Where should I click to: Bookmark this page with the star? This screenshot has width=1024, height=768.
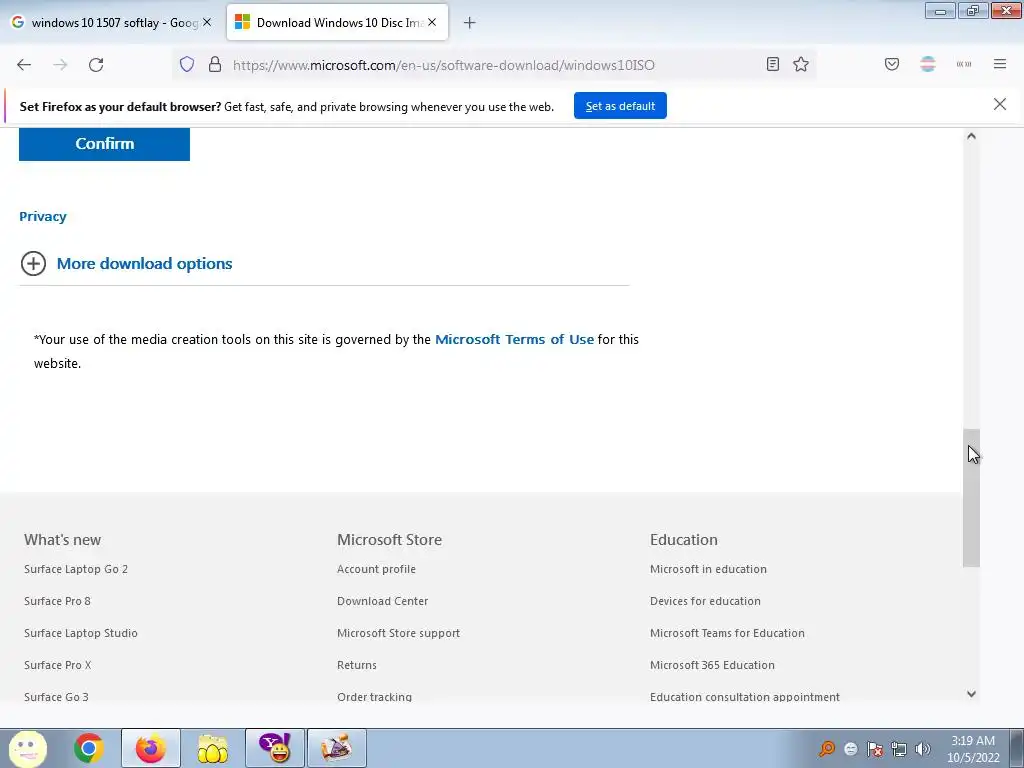click(x=801, y=64)
